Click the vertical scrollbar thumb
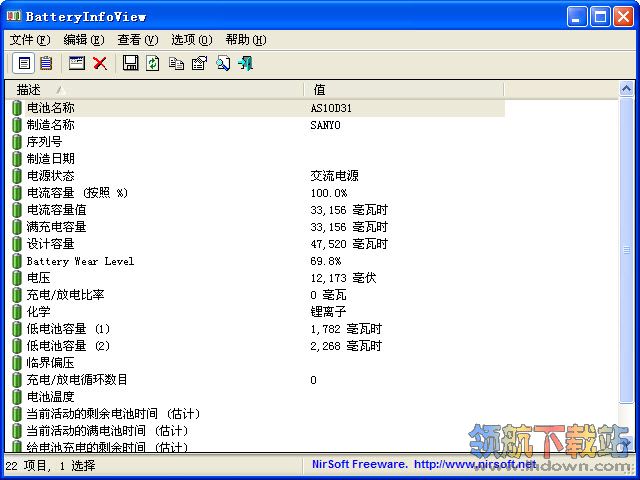This screenshot has width=640, height=480. coord(626,250)
